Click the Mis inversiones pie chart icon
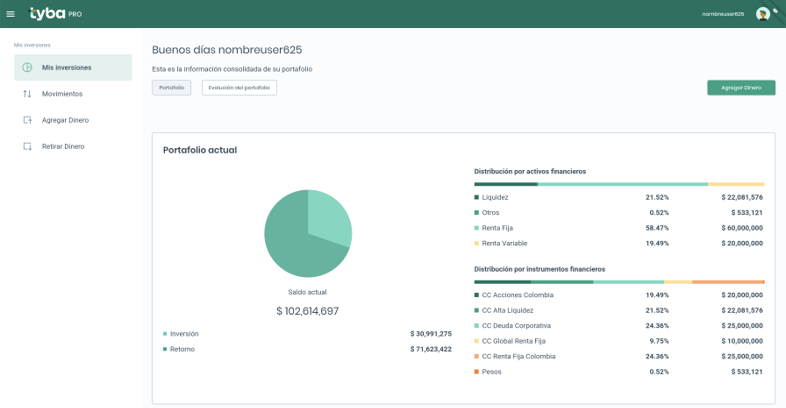 tap(27, 68)
